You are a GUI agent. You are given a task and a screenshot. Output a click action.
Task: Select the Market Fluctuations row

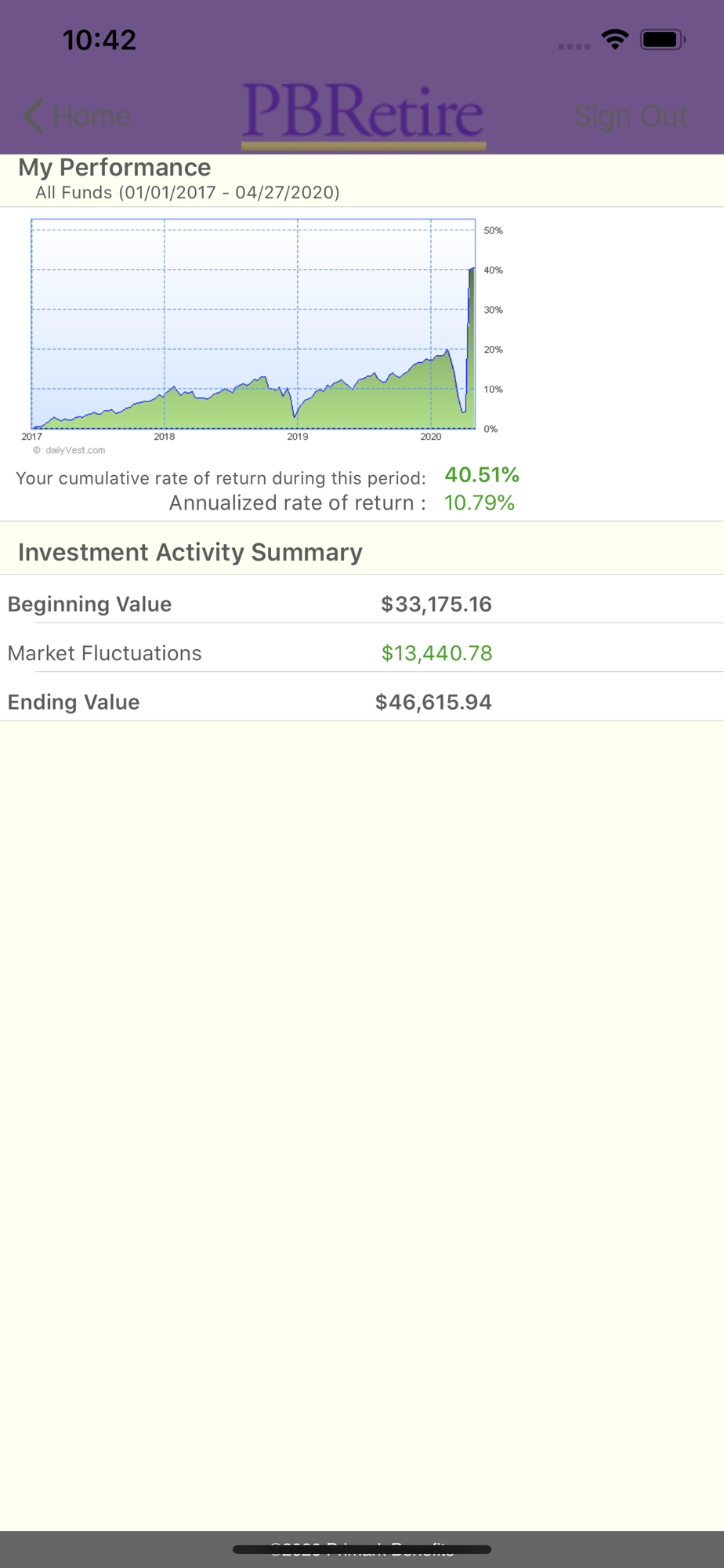click(x=362, y=653)
